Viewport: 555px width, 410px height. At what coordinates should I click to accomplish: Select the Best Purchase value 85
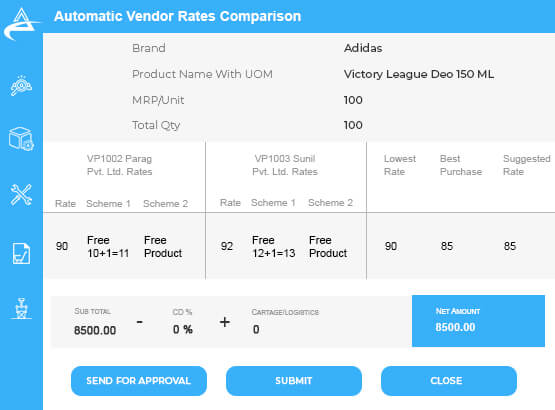(x=447, y=246)
